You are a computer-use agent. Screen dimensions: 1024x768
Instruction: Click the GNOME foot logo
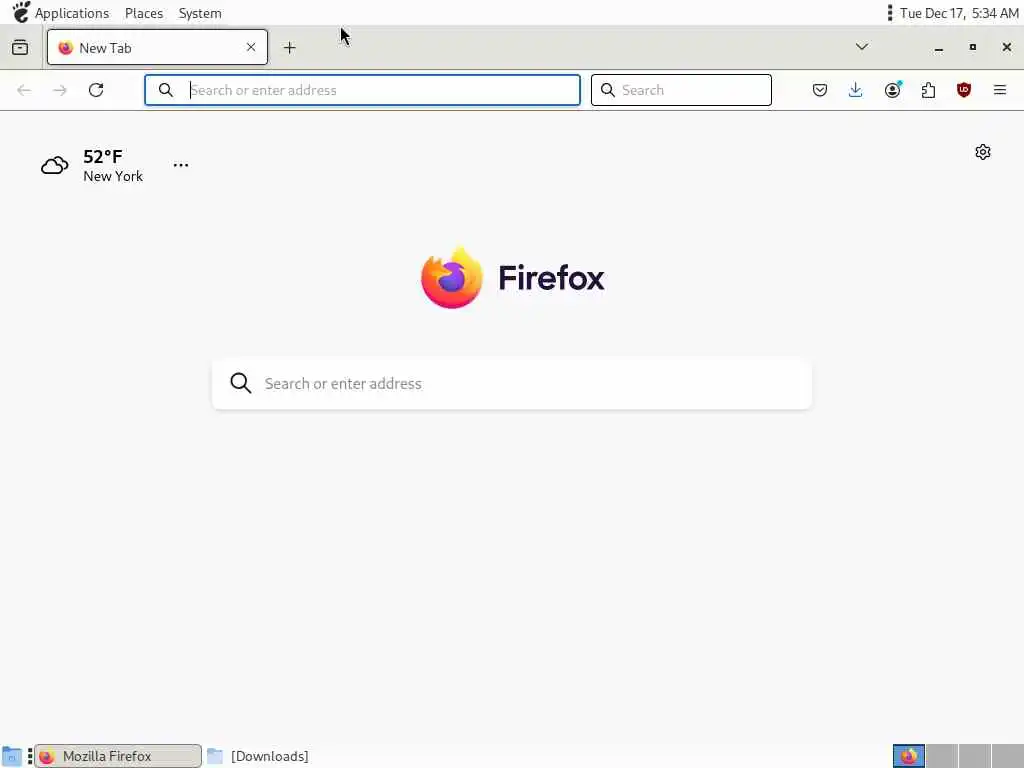click(21, 12)
